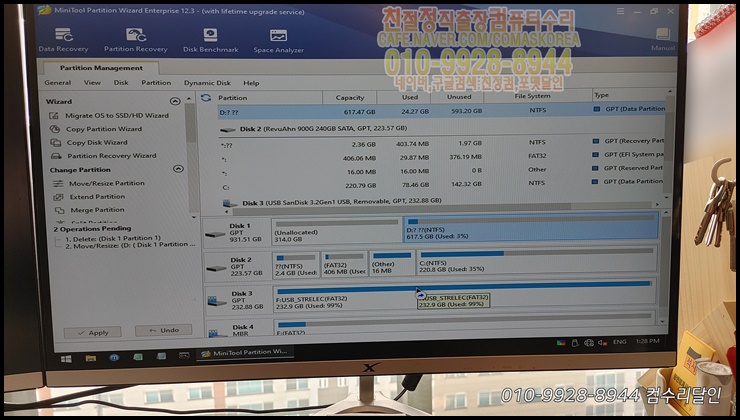The width and height of the screenshot is (740, 420).
Task: Open the Partition Recovery Wizard
Action: click(x=111, y=156)
